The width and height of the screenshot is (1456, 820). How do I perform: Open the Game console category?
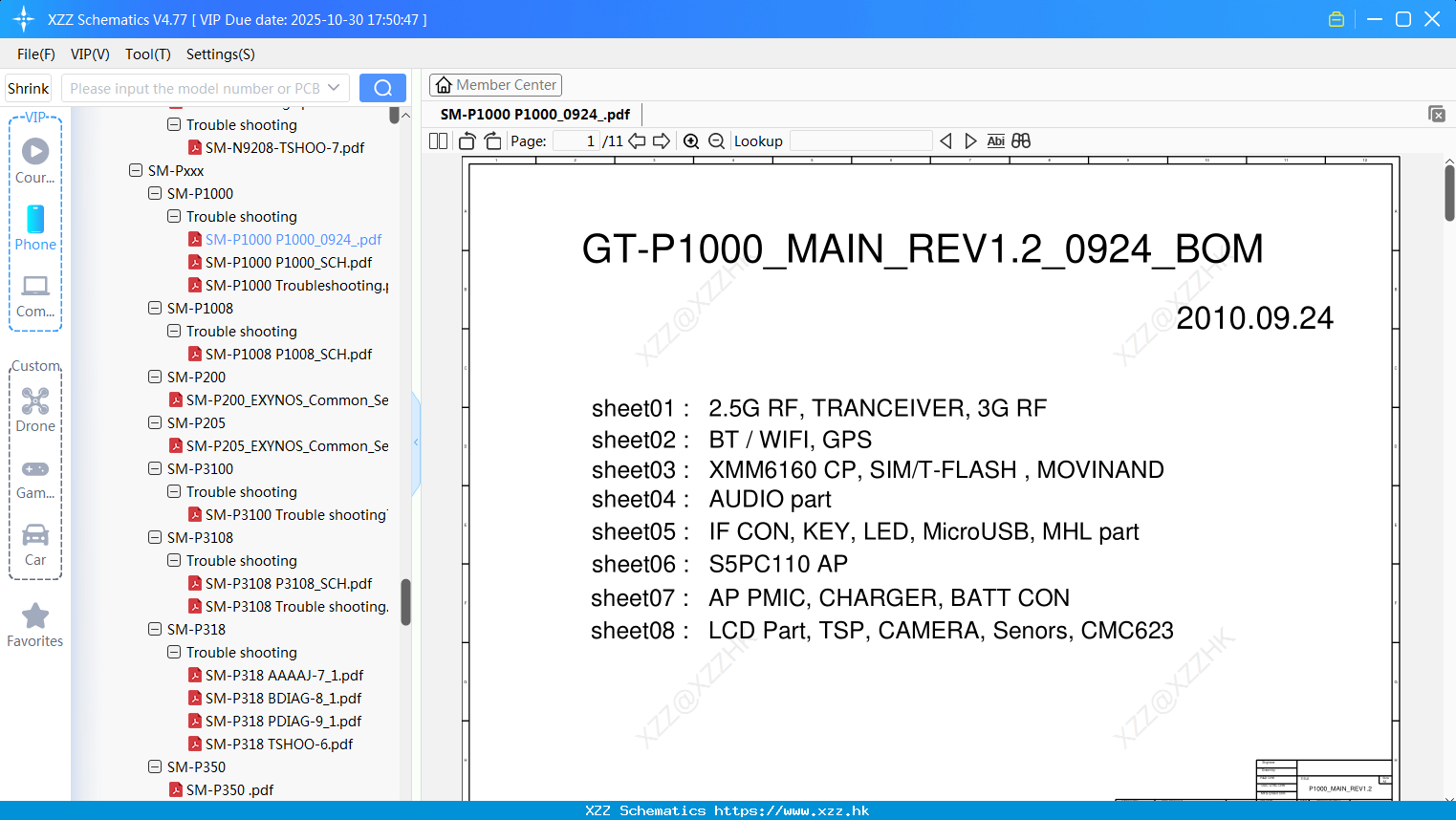pyautogui.click(x=35, y=478)
